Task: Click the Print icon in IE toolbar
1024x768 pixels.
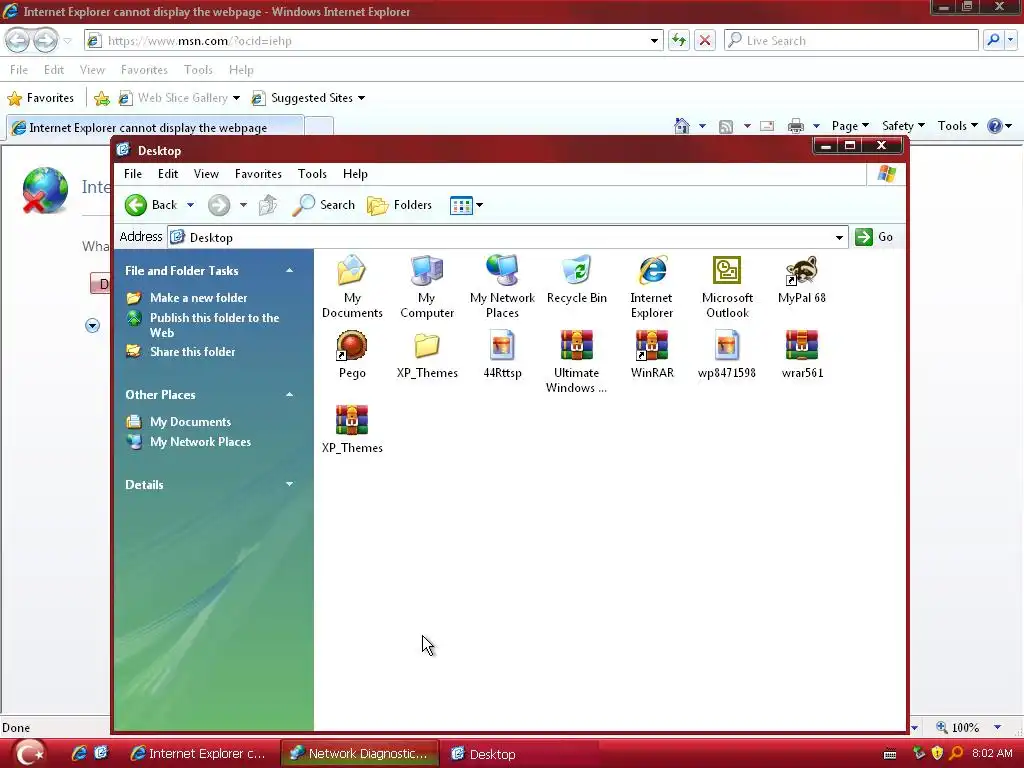Action: [x=795, y=126]
